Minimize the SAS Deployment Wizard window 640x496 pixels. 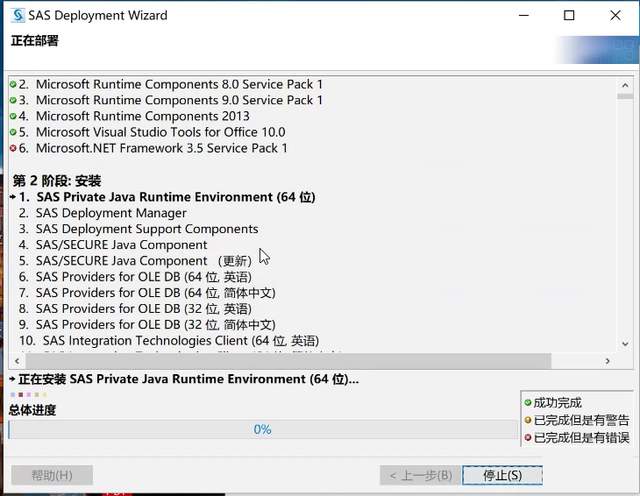524,16
